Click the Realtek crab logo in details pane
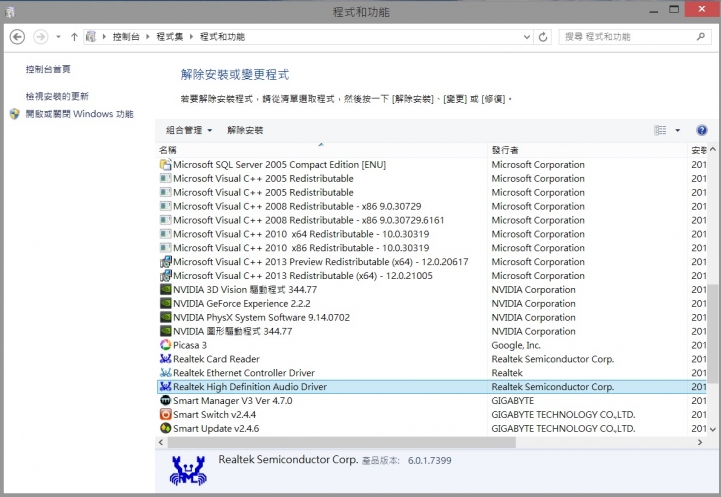 coord(188,470)
